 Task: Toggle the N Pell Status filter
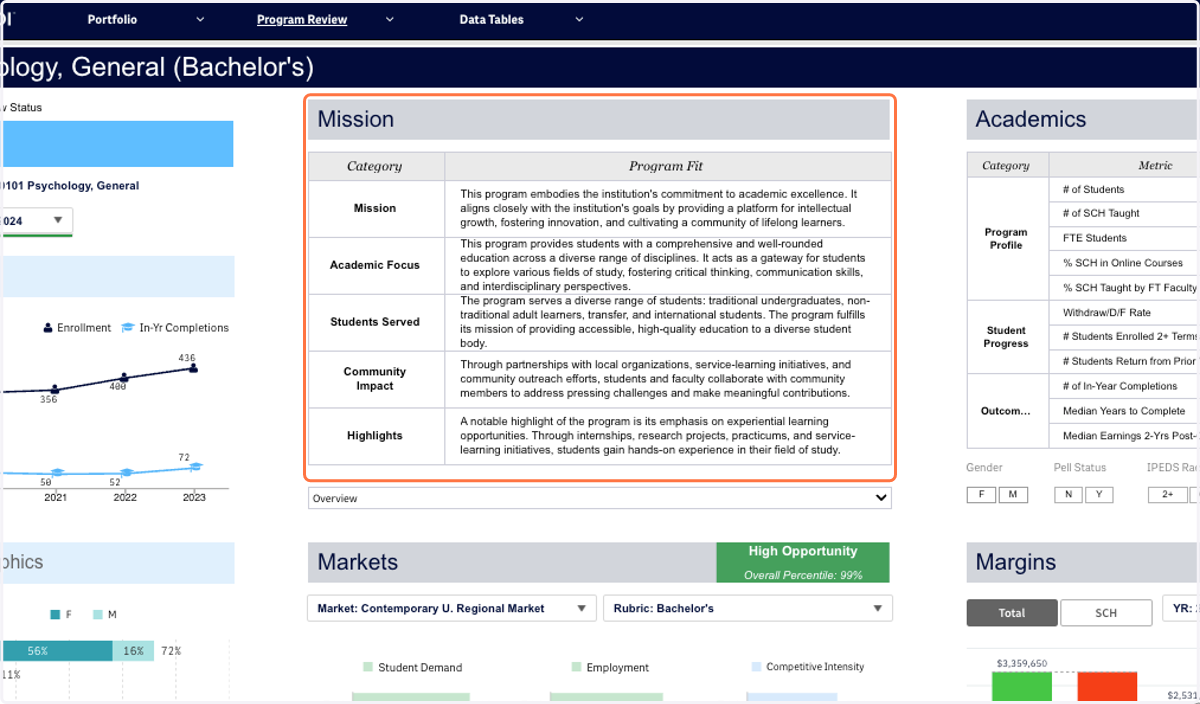[x=1068, y=495]
